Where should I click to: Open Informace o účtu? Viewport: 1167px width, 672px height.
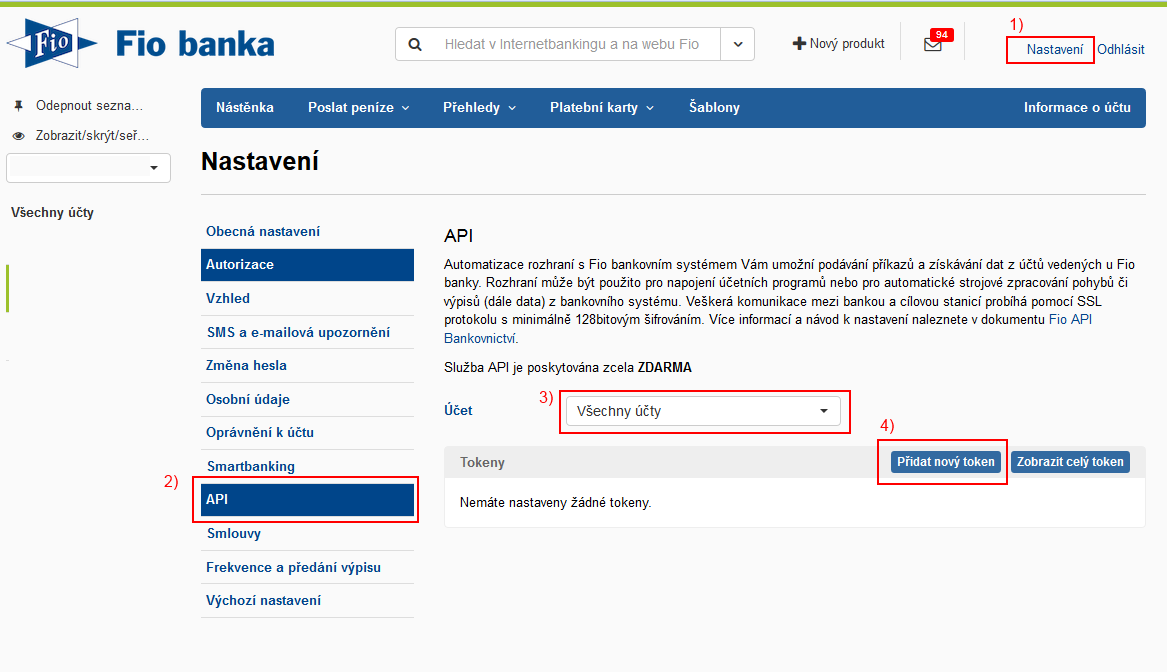click(1077, 108)
